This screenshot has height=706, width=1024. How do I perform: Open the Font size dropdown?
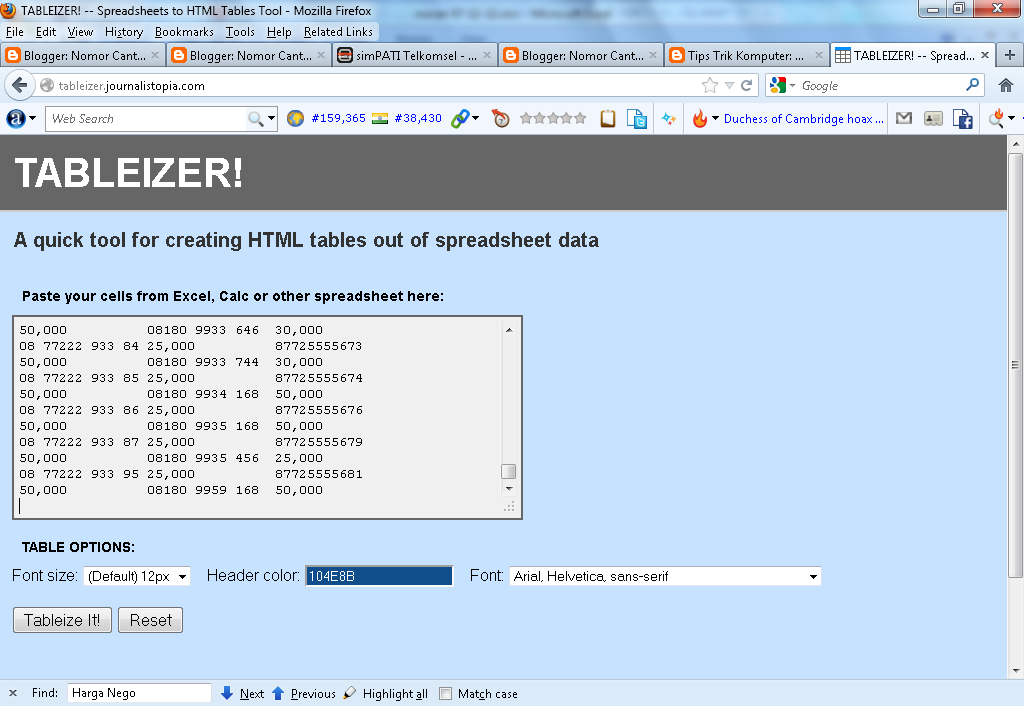[x=137, y=575]
